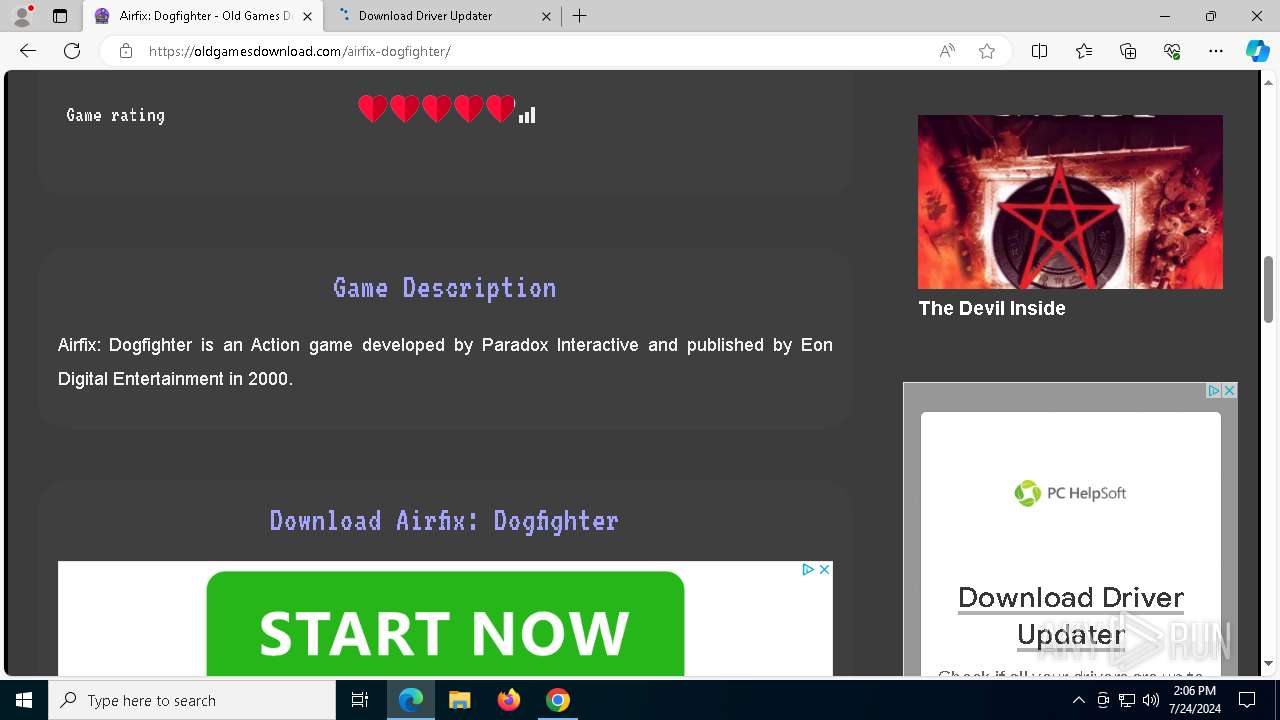Viewport: 1280px width, 720px height.
Task: Open a new browser tab
Action: [x=580, y=16]
